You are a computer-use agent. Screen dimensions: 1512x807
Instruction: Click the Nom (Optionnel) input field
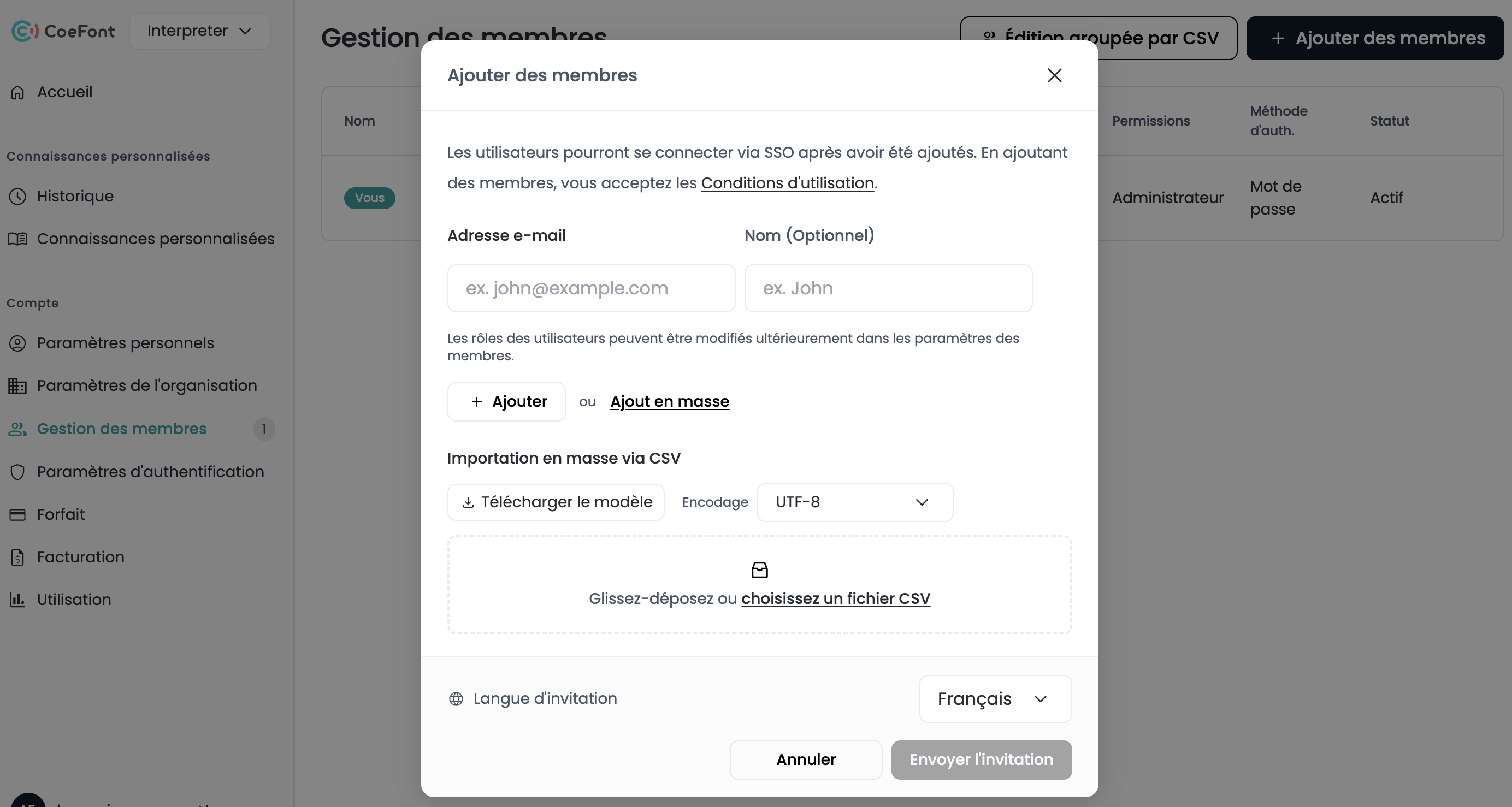point(888,288)
